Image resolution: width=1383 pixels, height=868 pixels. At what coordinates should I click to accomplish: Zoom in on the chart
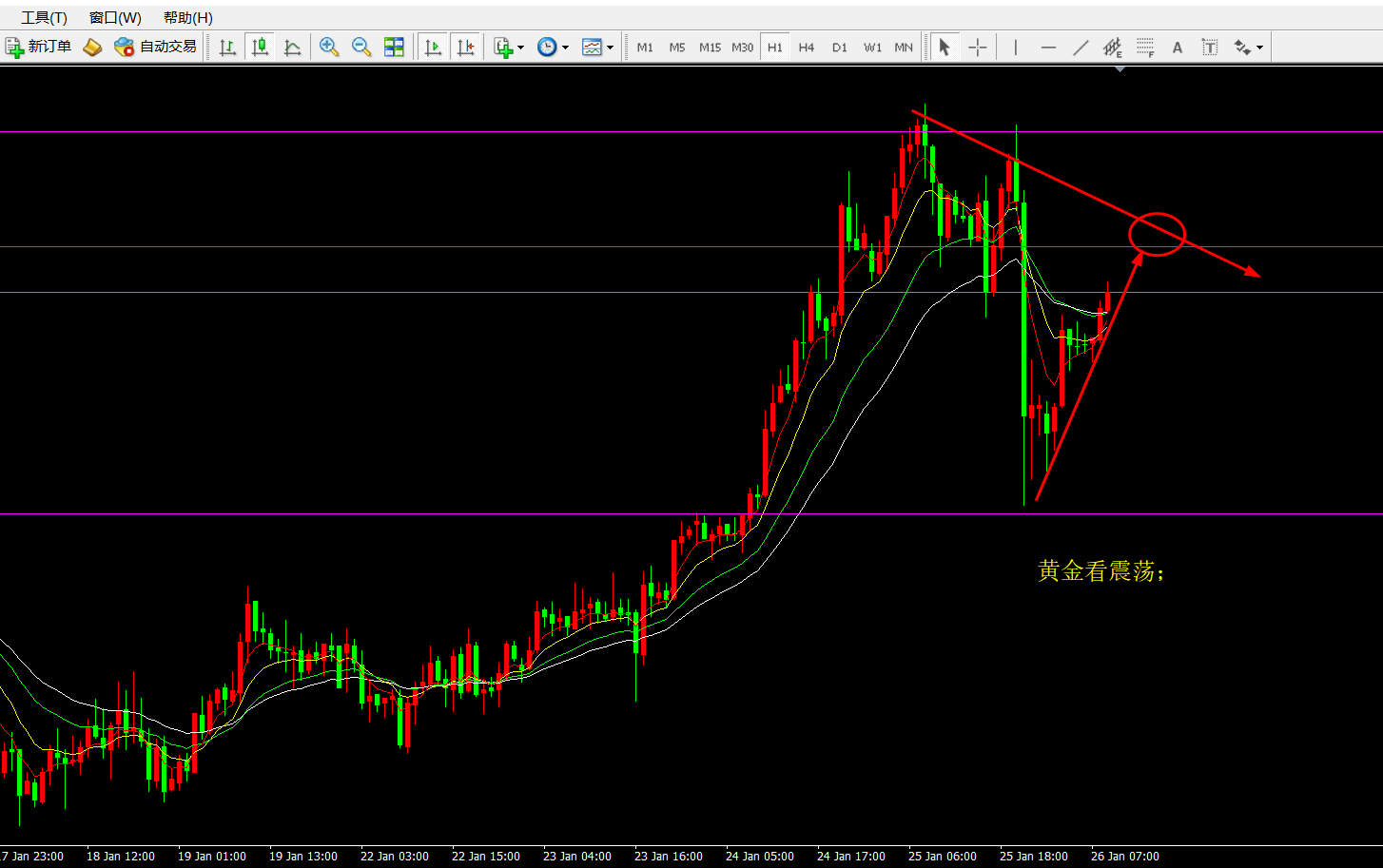tap(329, 47)
